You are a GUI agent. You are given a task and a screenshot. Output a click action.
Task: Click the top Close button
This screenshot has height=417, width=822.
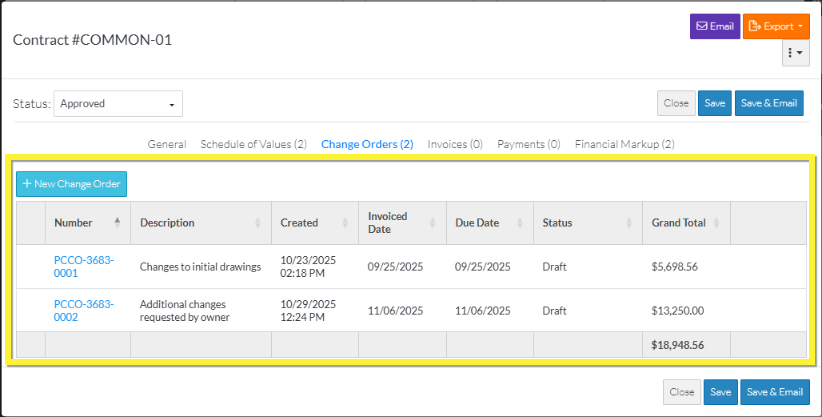tap(676, 103)
